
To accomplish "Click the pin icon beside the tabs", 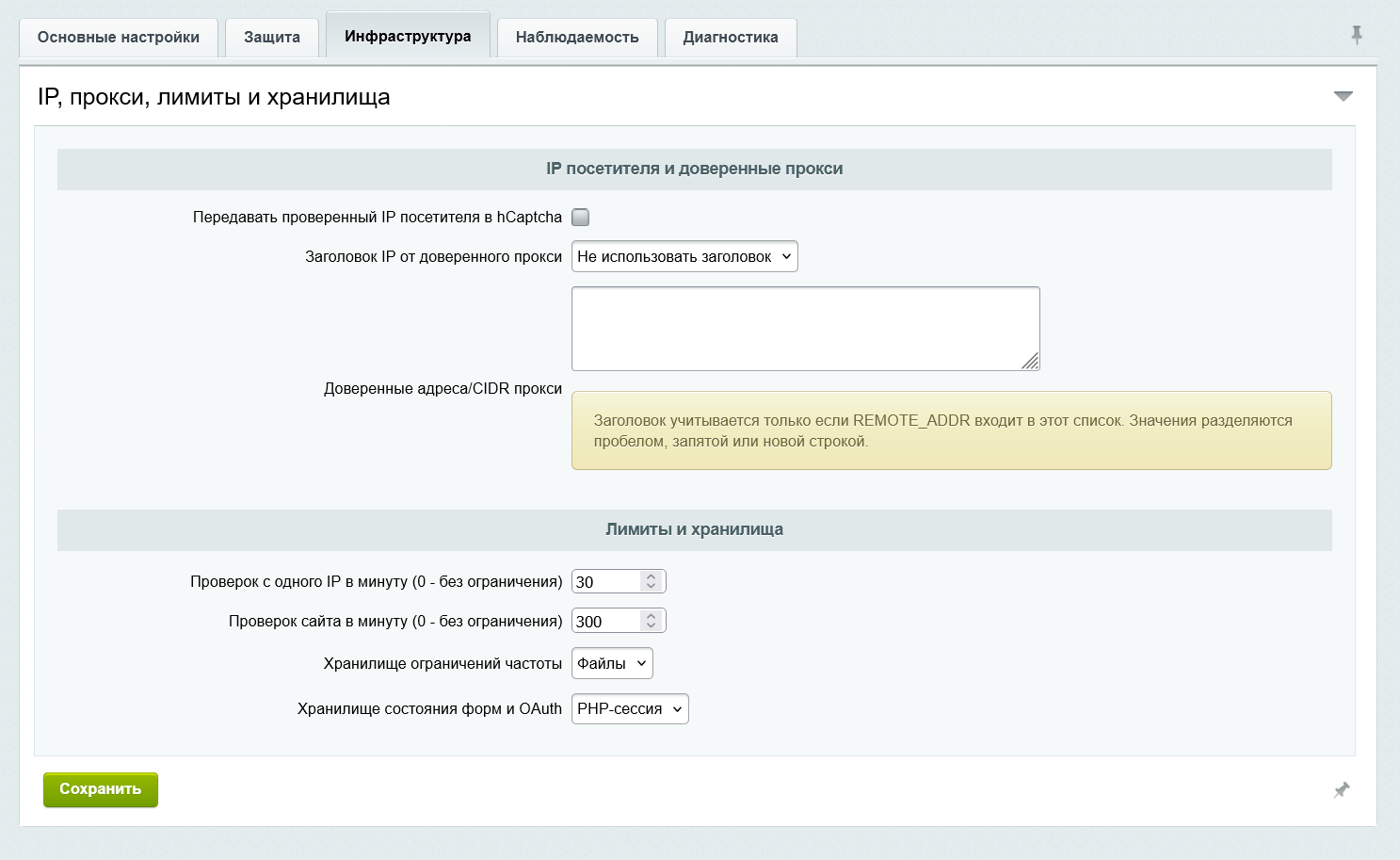I will pyautogui.click(x=1357, y=35).
